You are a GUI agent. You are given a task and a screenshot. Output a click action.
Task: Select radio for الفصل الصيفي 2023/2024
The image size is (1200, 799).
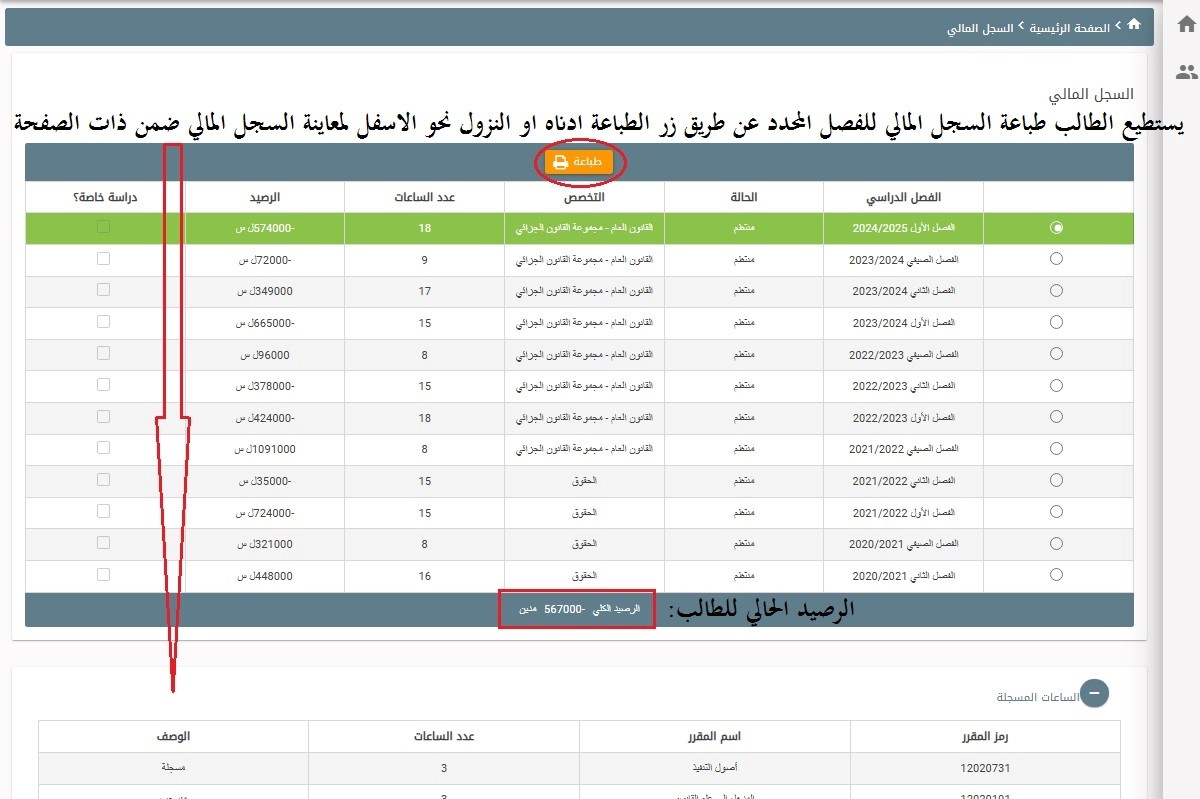(x=1057, y=259)
